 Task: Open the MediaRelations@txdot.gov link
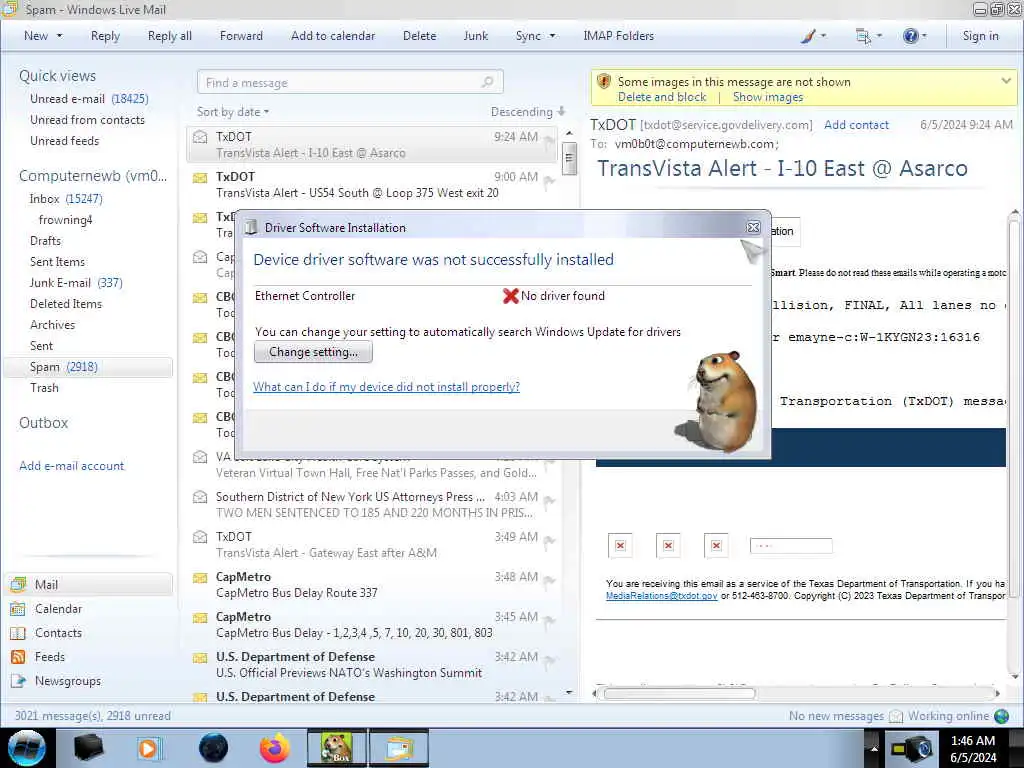[662, 596]
